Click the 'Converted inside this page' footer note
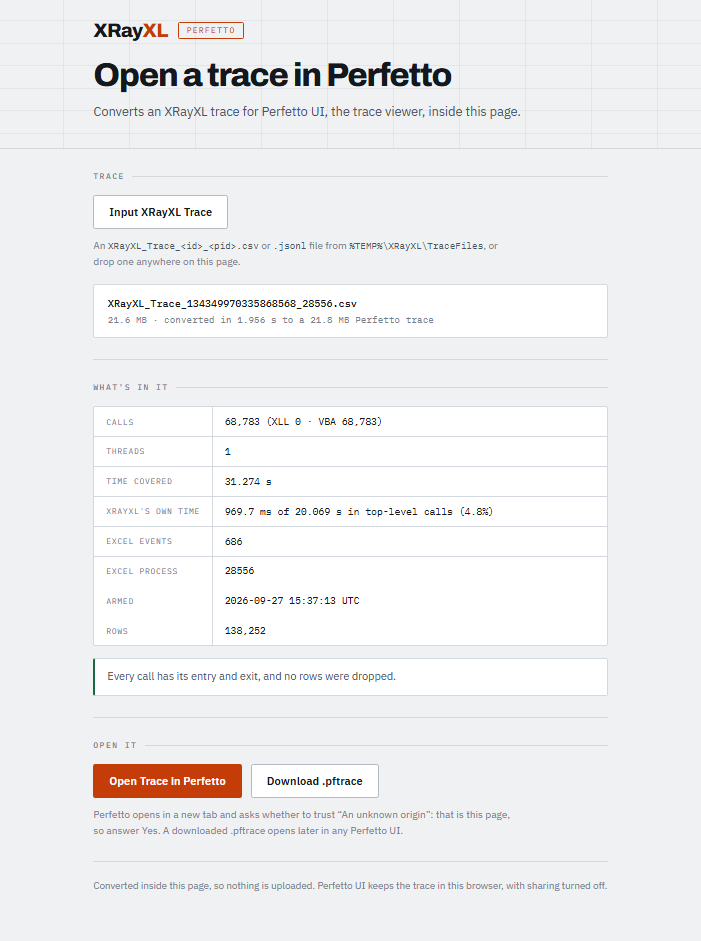This screenshot has height=941, width=701. pyautogui.click(x=350, y=886)
